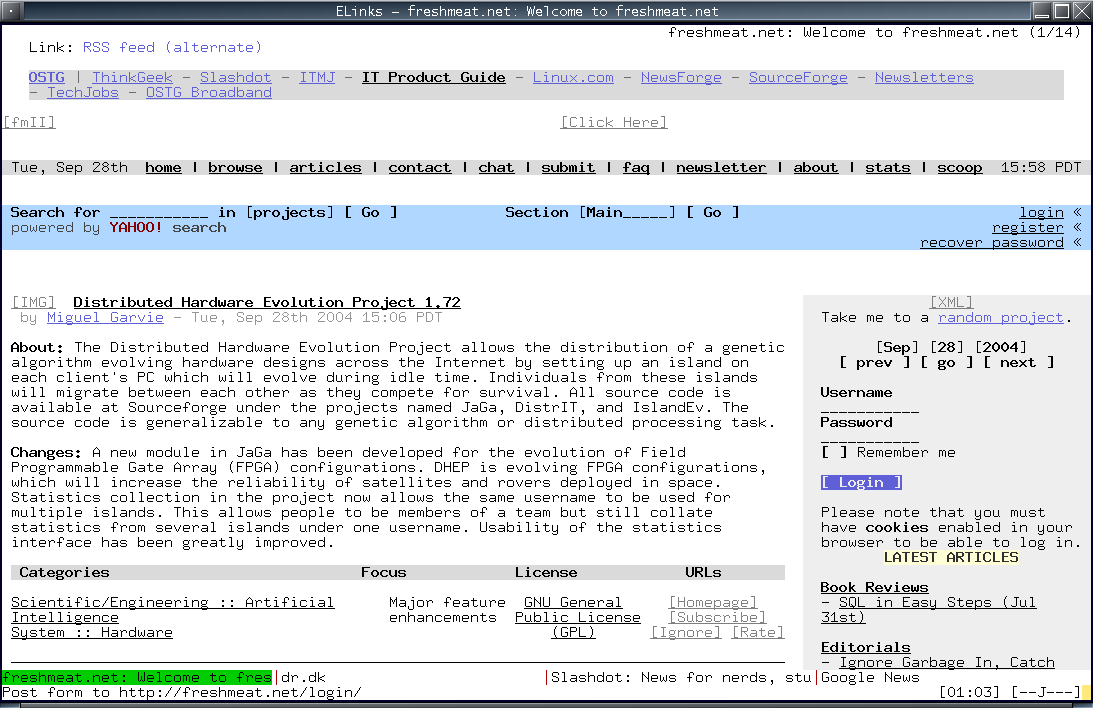Open the project [Homepage] link
This screenshot has height=708, width=1093.
713,603
